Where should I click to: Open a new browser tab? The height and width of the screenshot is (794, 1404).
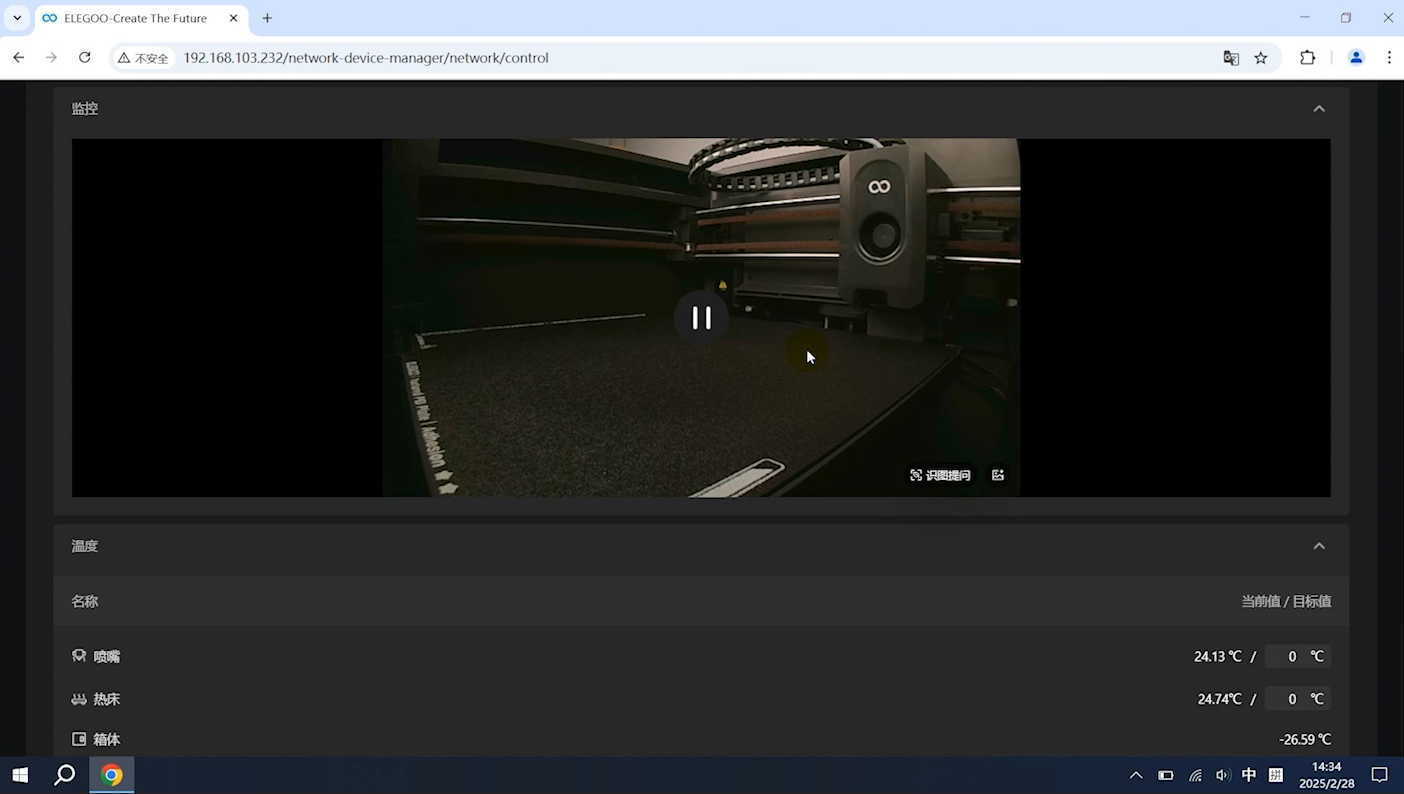click(x=267, y=18)
